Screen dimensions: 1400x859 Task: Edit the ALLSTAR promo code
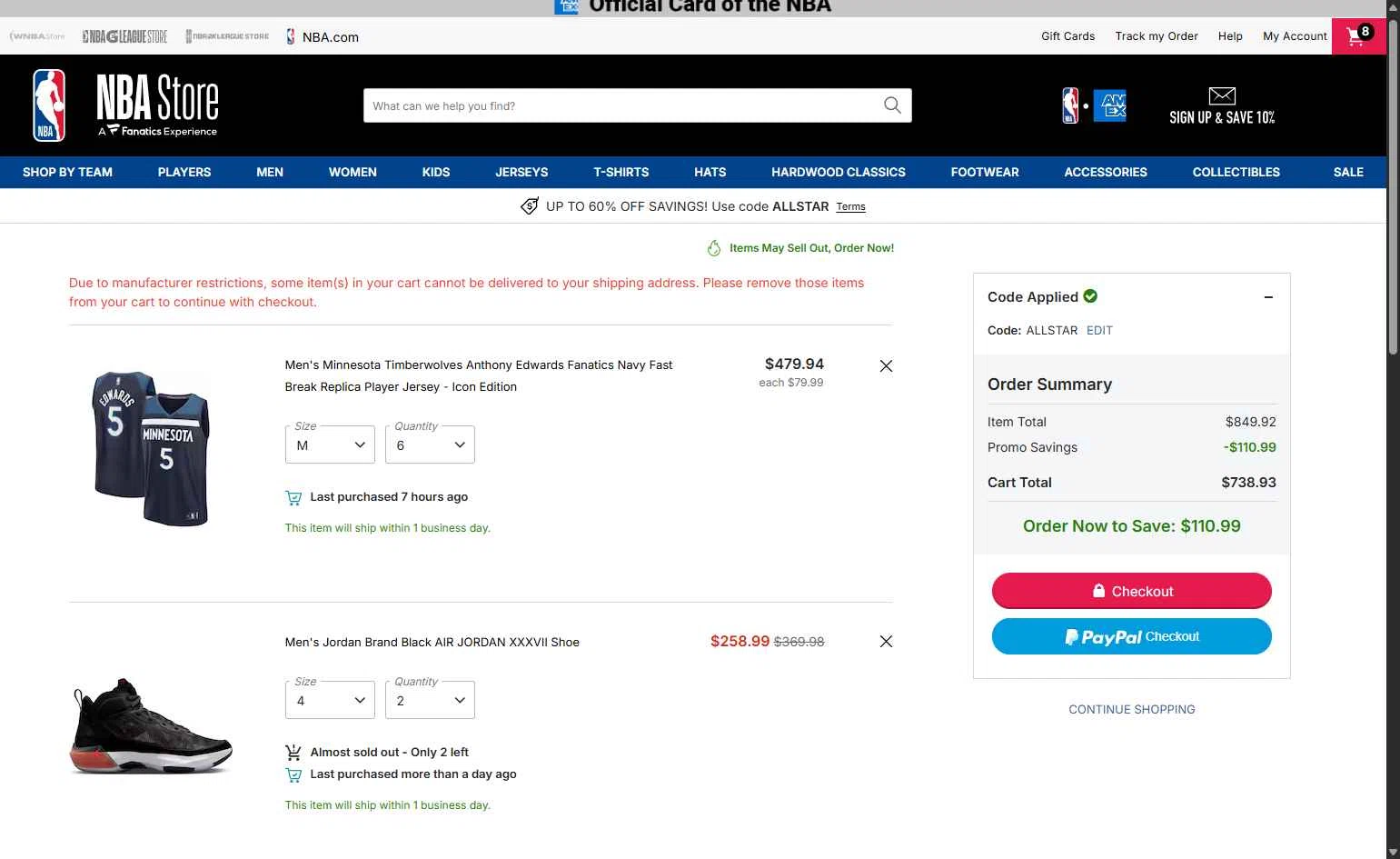click(1099, 331)
